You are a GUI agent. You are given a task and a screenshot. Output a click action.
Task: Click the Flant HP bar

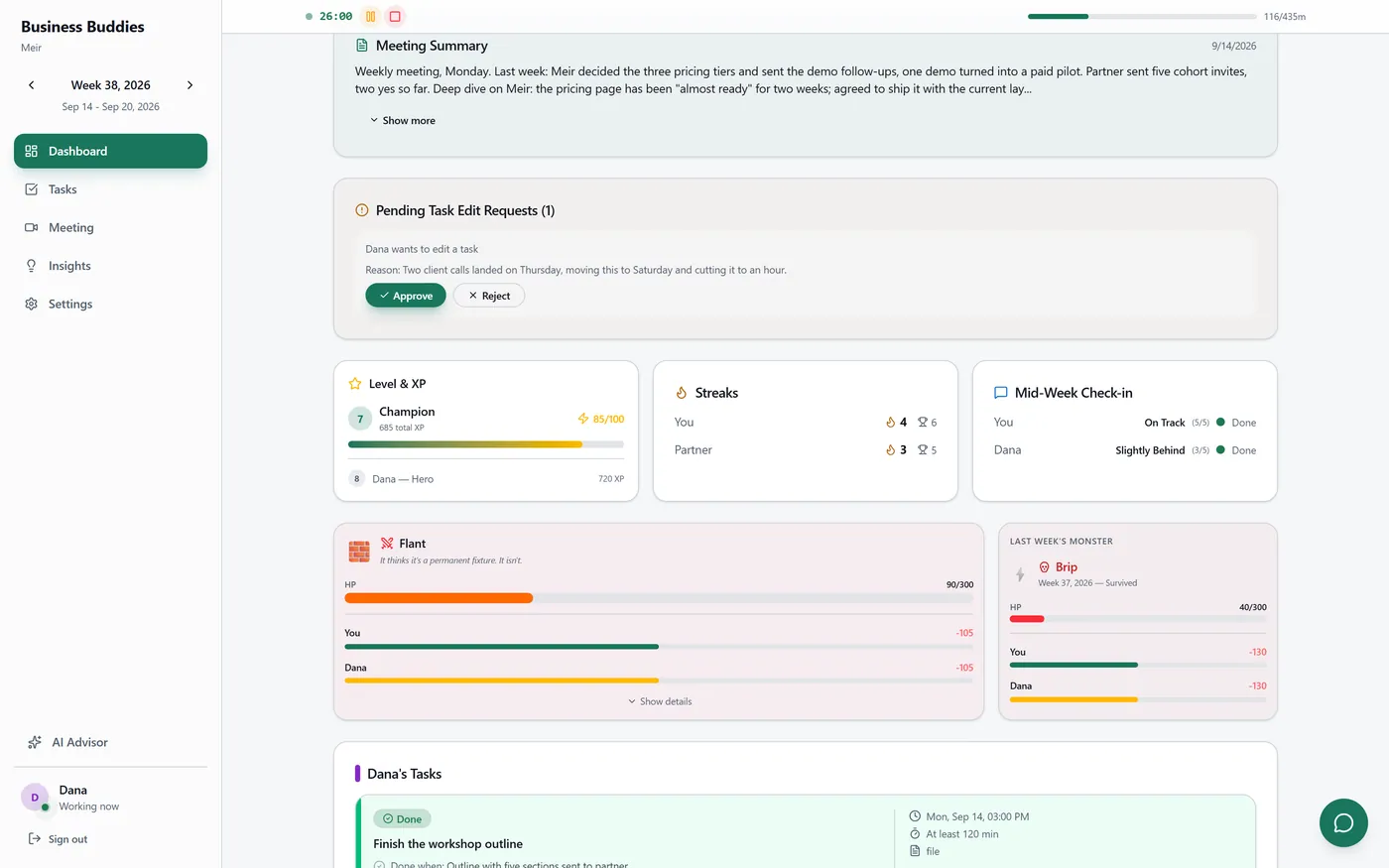(659, 598)
